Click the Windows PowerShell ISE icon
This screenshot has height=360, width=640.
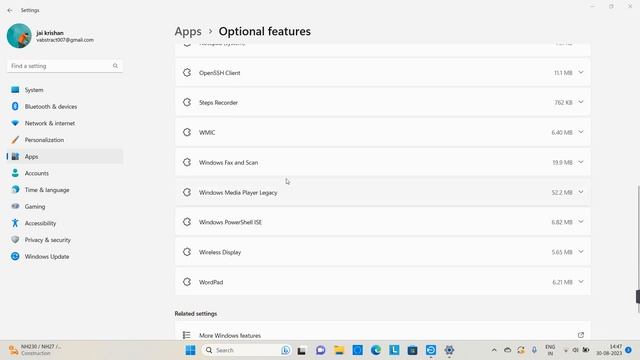tap(187, 222)
